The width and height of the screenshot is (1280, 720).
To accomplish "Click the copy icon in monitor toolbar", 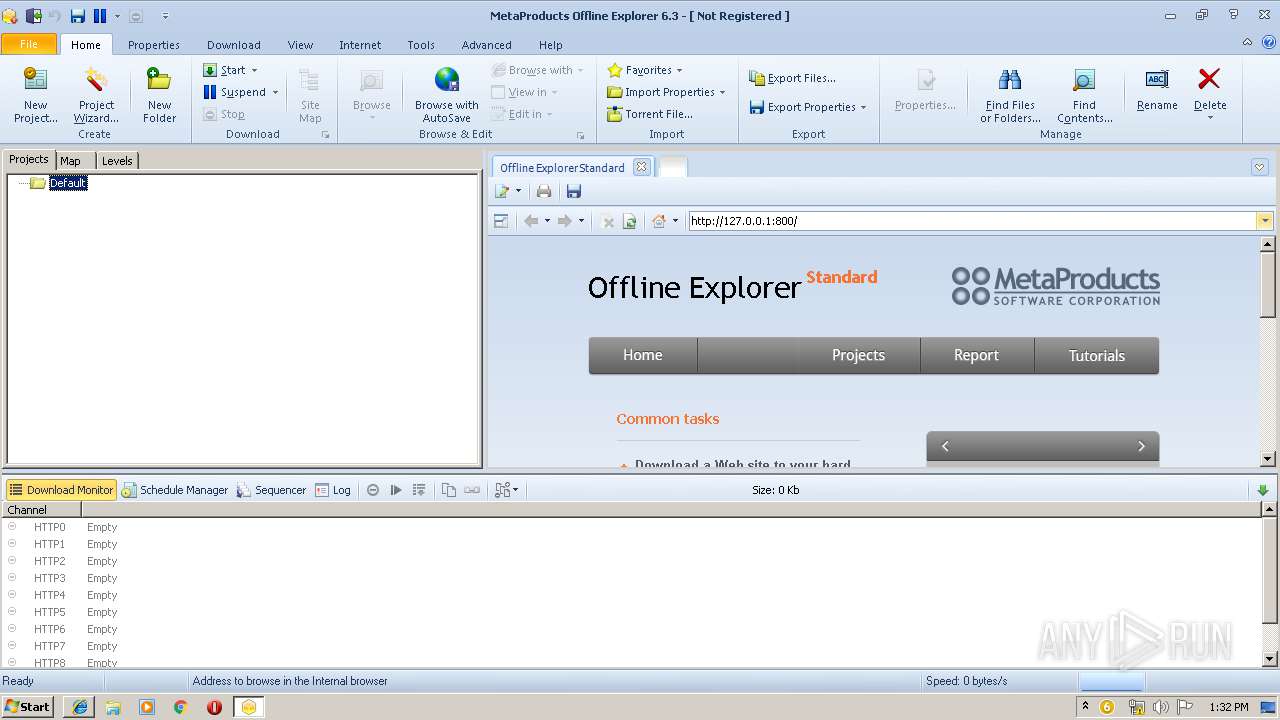I will [449, 490].
